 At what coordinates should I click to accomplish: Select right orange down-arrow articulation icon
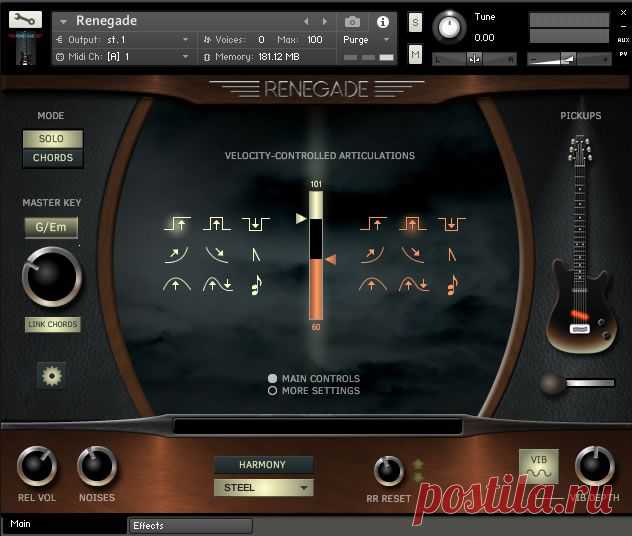point(451,224)
